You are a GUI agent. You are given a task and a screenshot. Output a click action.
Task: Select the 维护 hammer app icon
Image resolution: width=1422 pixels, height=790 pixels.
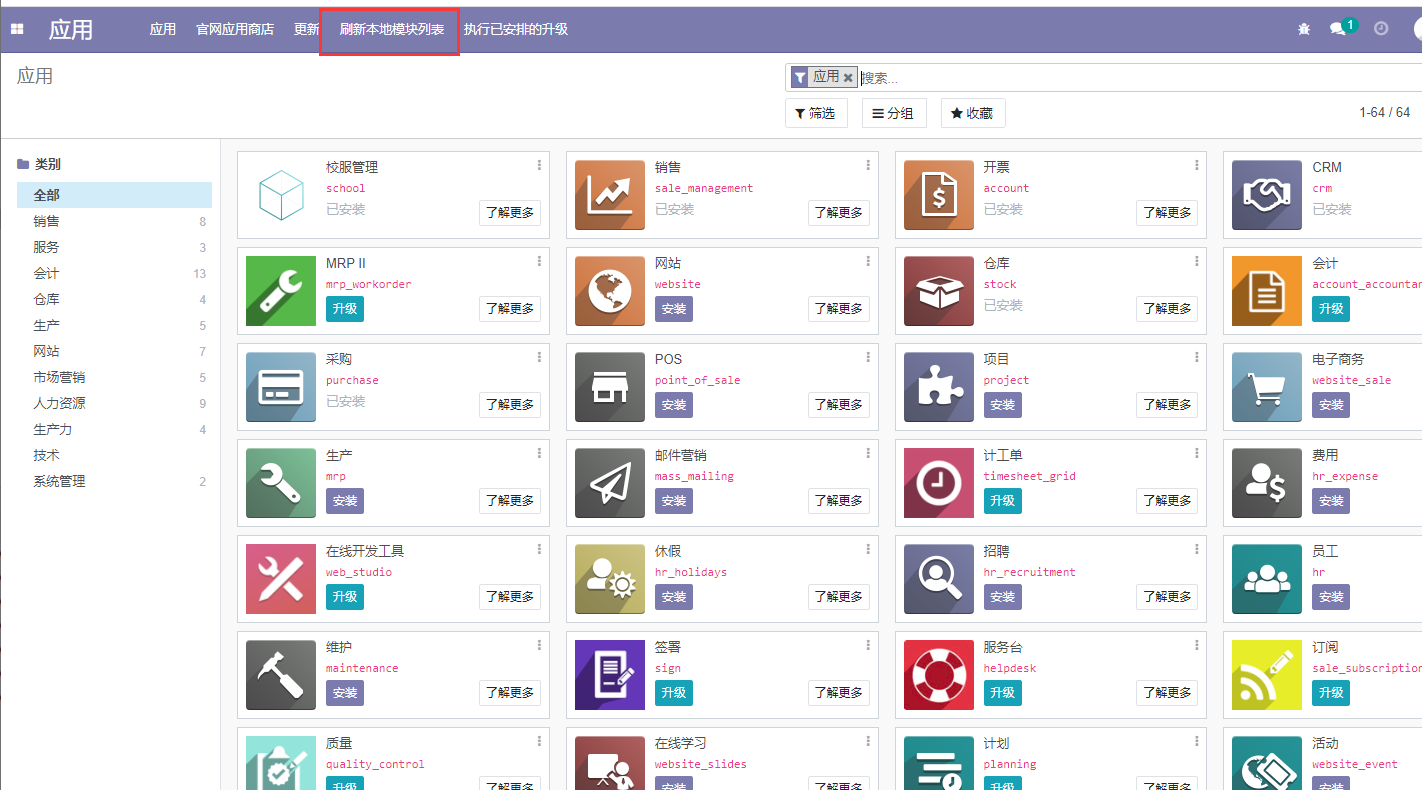tap(281, 675)
